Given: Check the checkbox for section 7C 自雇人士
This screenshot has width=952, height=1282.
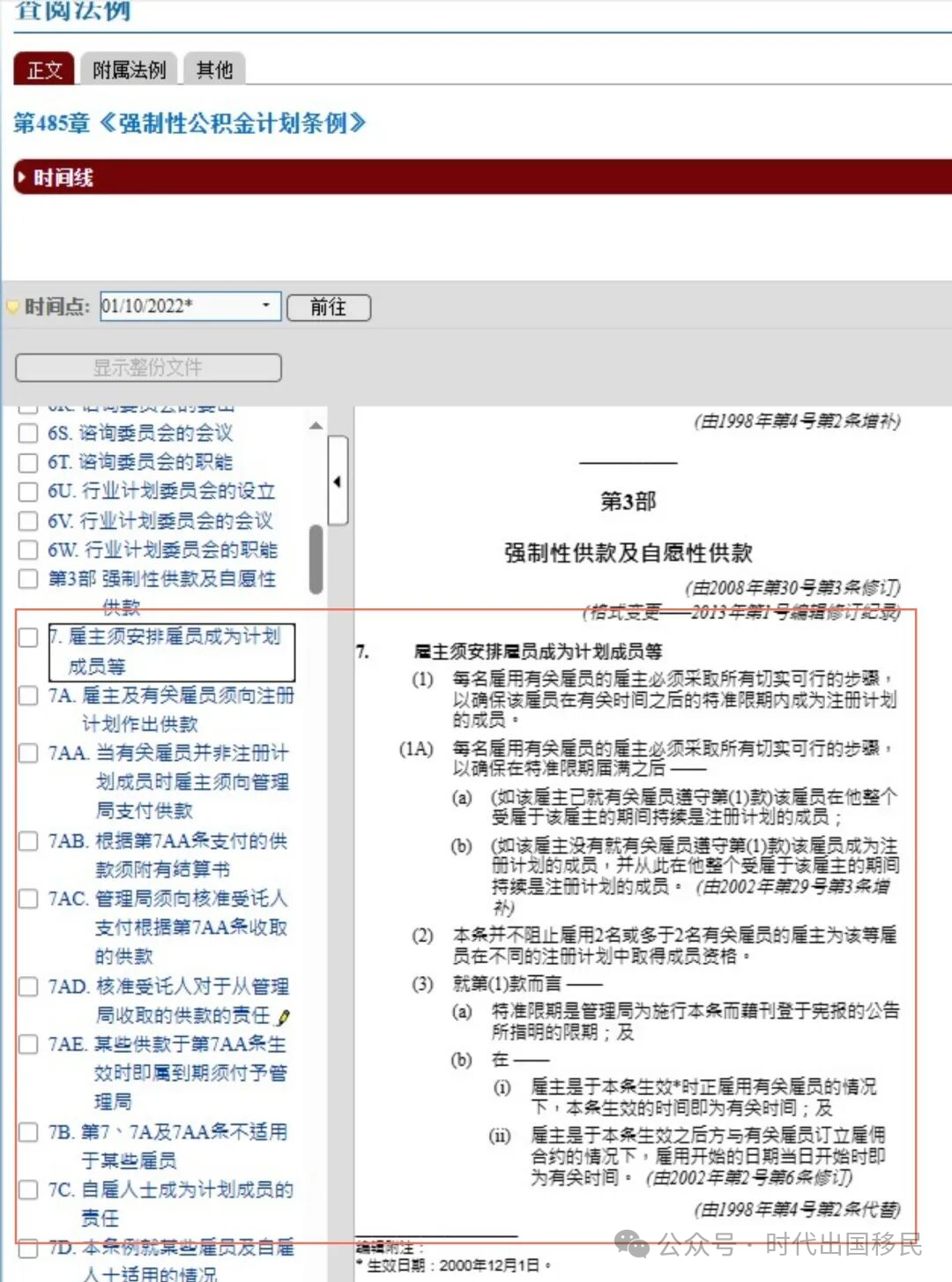Looking at the screenshot, I should click(27, 1190).
